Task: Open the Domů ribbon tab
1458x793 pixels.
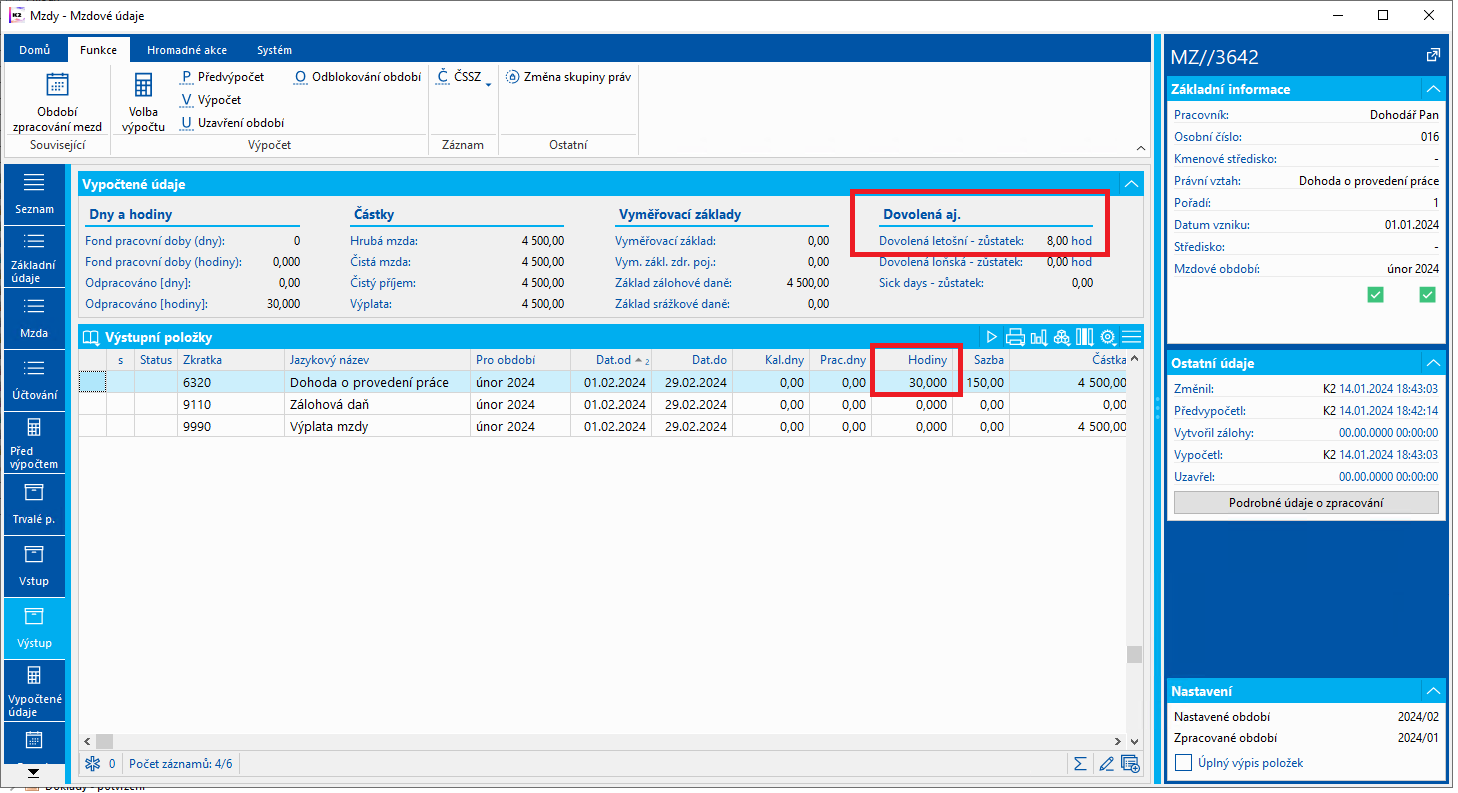Action: 35,50
